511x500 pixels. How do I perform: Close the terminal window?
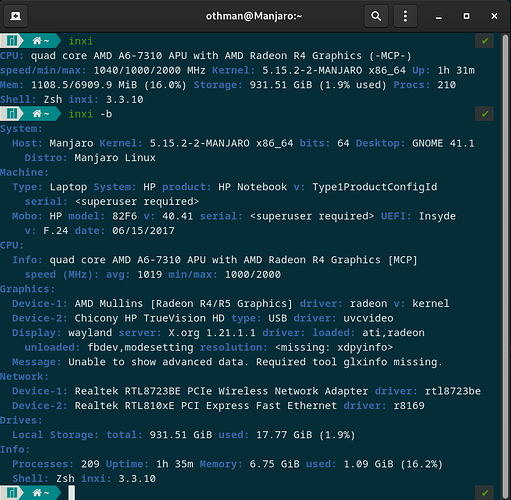[x=494, y=16]
